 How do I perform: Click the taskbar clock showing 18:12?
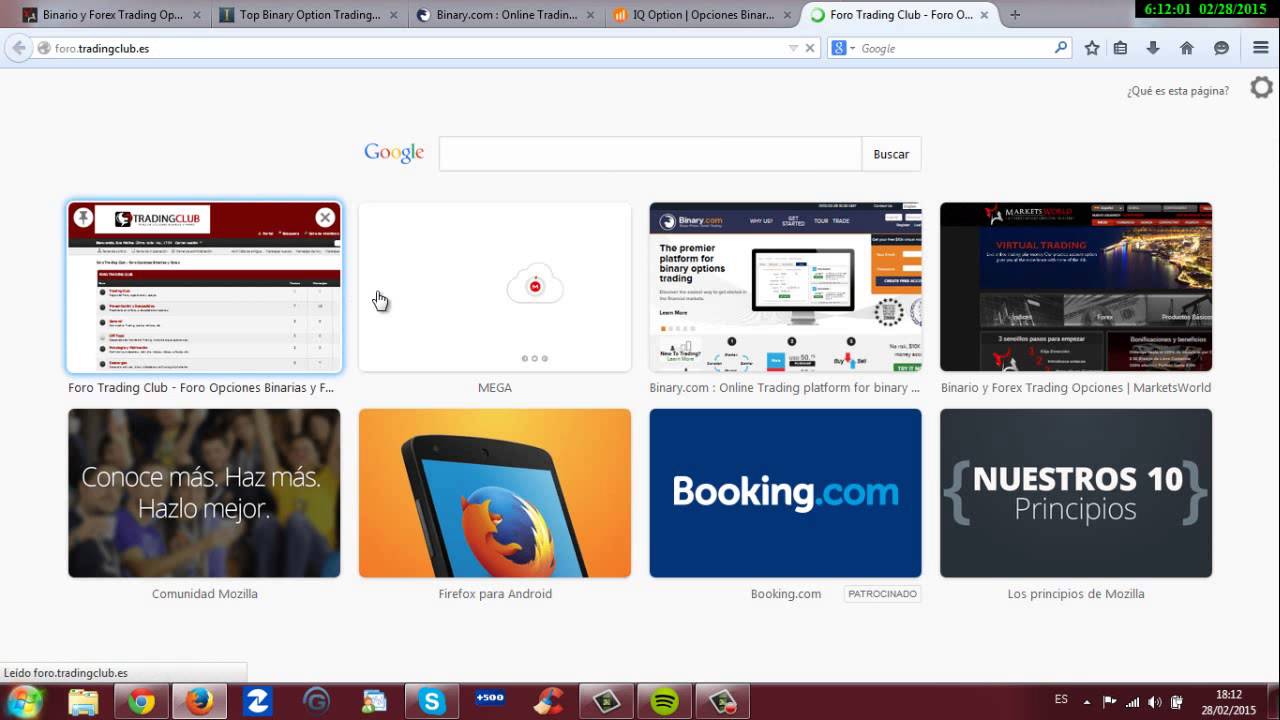(1229, 702)
